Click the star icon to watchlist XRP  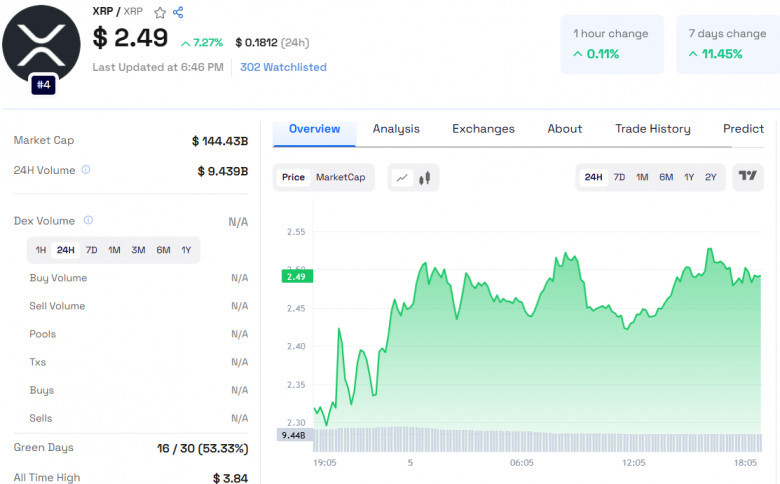tap(160, 12)
